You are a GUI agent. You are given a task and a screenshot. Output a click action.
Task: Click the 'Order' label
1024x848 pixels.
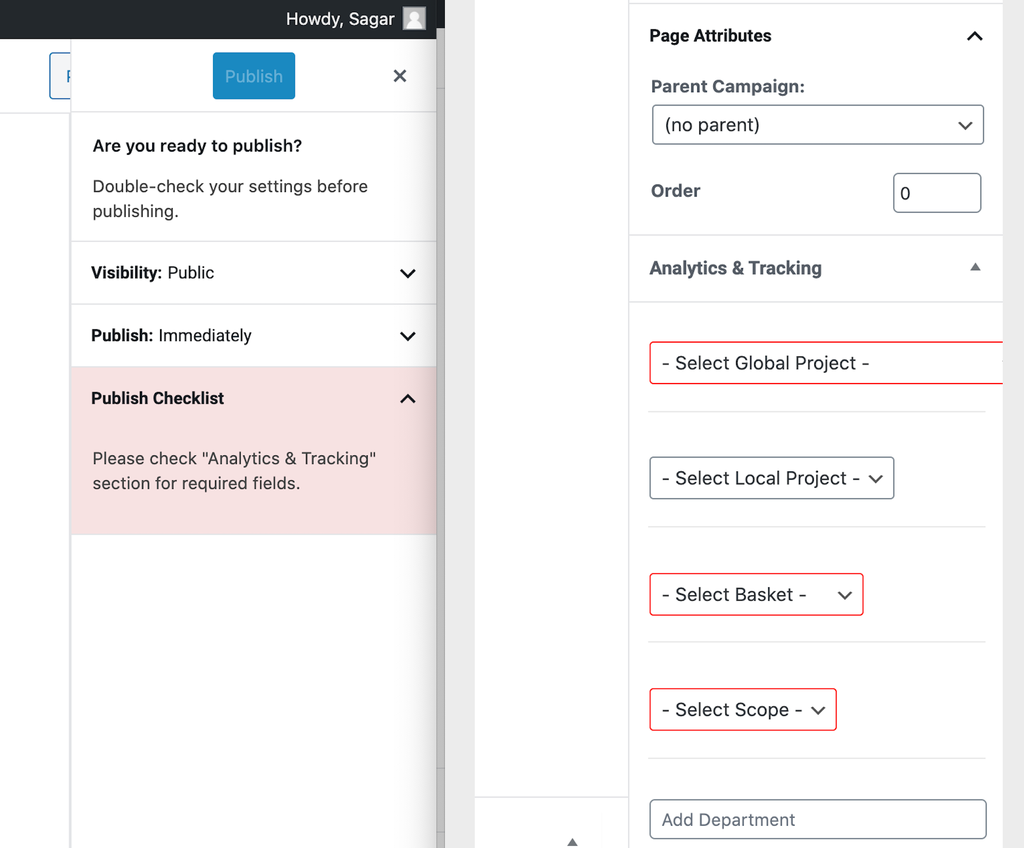coord(675,191)
